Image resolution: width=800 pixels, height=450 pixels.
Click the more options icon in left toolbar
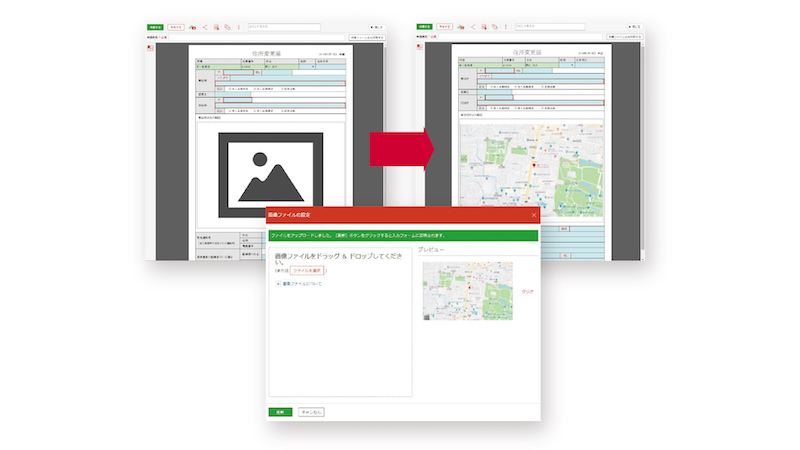click(x=238, y=28)
